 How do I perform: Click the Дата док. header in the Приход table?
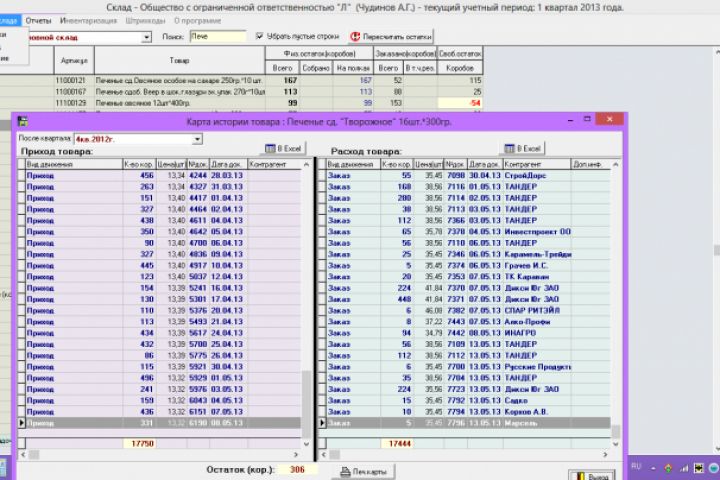pos(228,164)
